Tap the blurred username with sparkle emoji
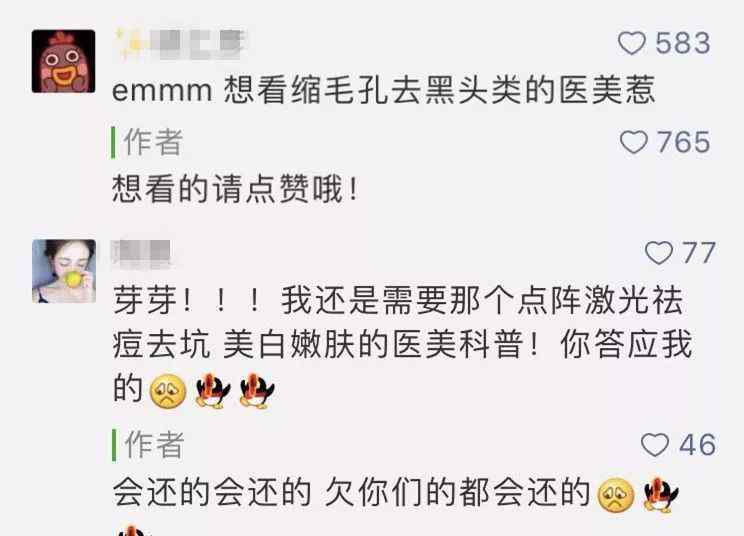This screenshot has height=536, width=744. (x=180, y=44)
